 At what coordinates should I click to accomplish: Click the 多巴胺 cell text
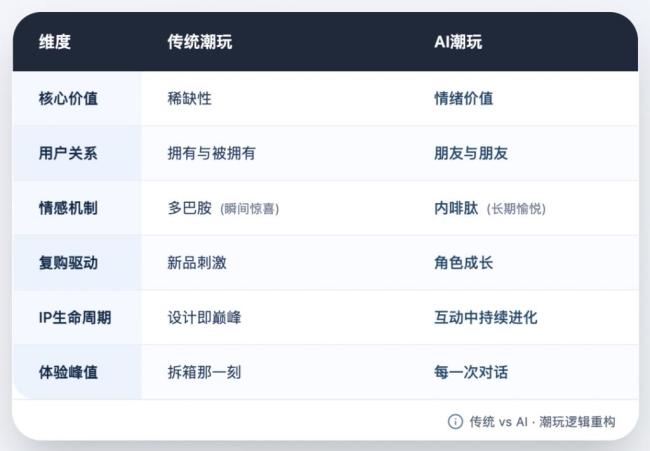(x=190, y=208)
